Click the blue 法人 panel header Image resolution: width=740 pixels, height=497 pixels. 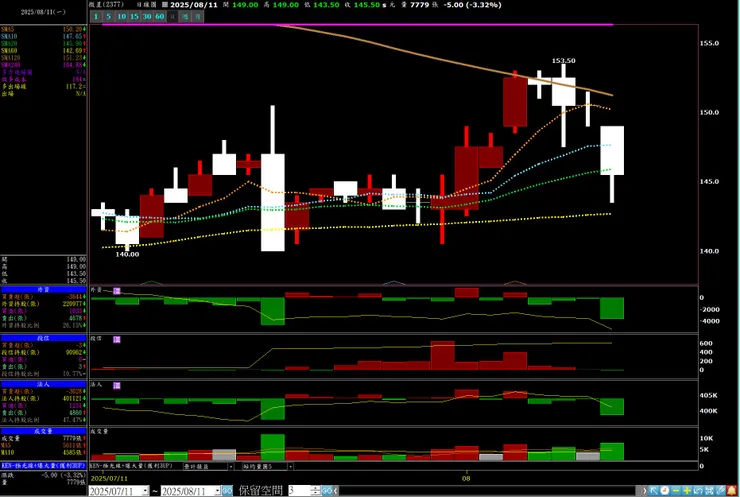[x=43, y=384]
